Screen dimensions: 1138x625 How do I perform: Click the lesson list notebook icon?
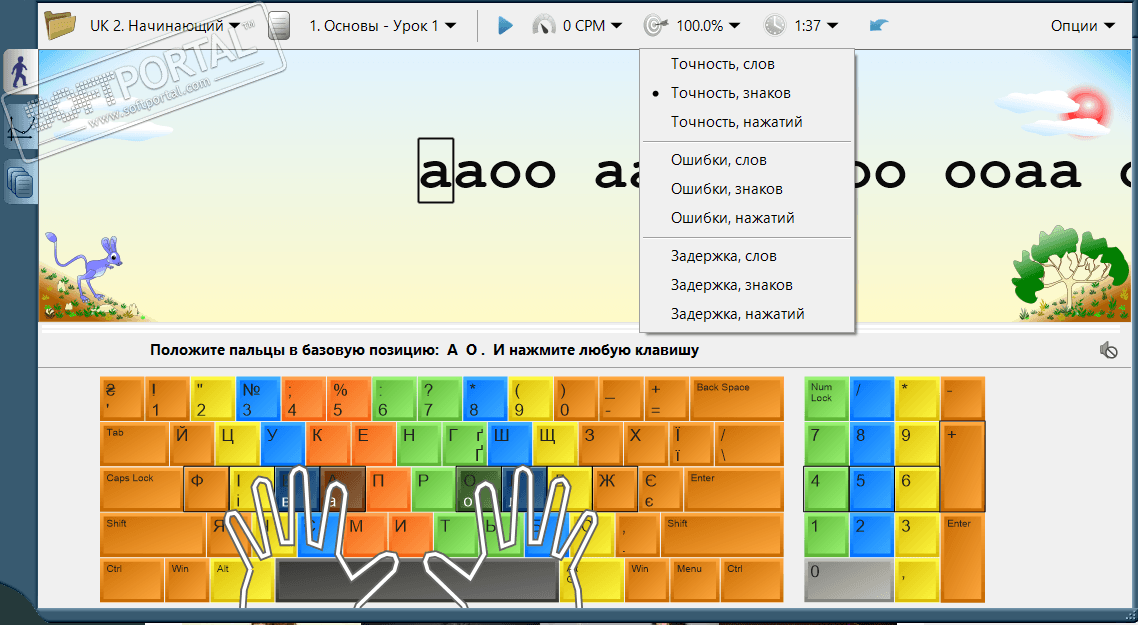[x=279, y=25]
